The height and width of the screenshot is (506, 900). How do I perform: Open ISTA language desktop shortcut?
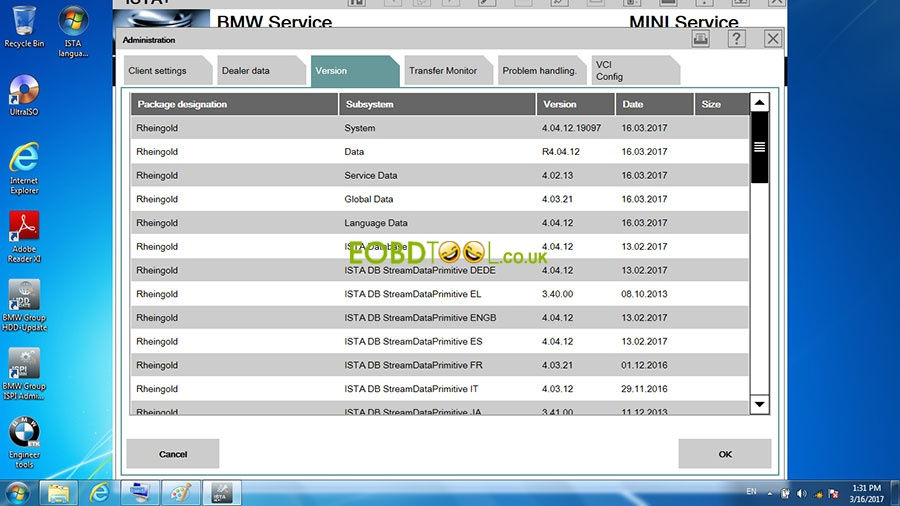click(x=73, y=32)
